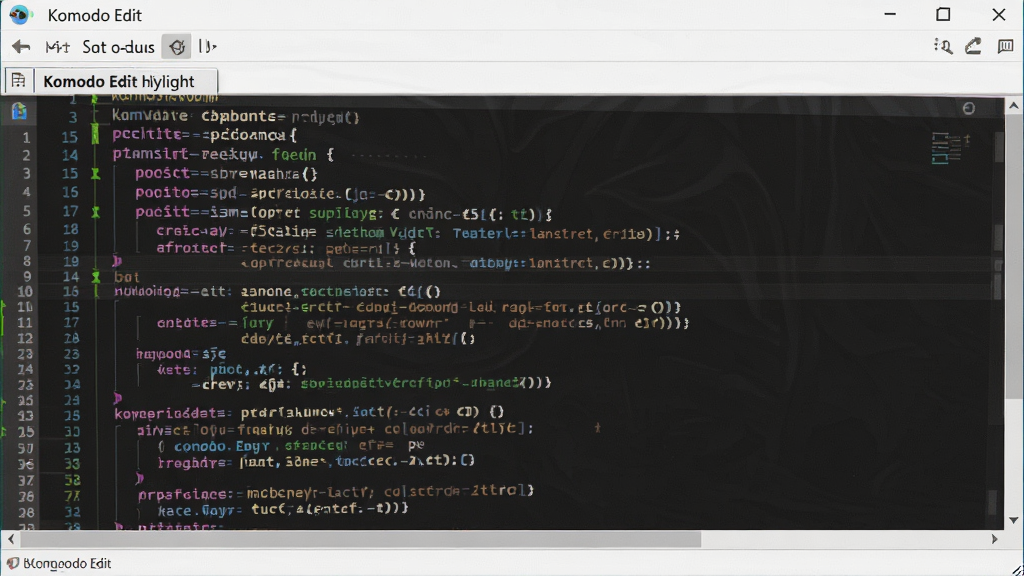Click the file list icon left of the tab
This screenshot has height=576, width=1024.
pyautogui.click(x=18, y=80)
